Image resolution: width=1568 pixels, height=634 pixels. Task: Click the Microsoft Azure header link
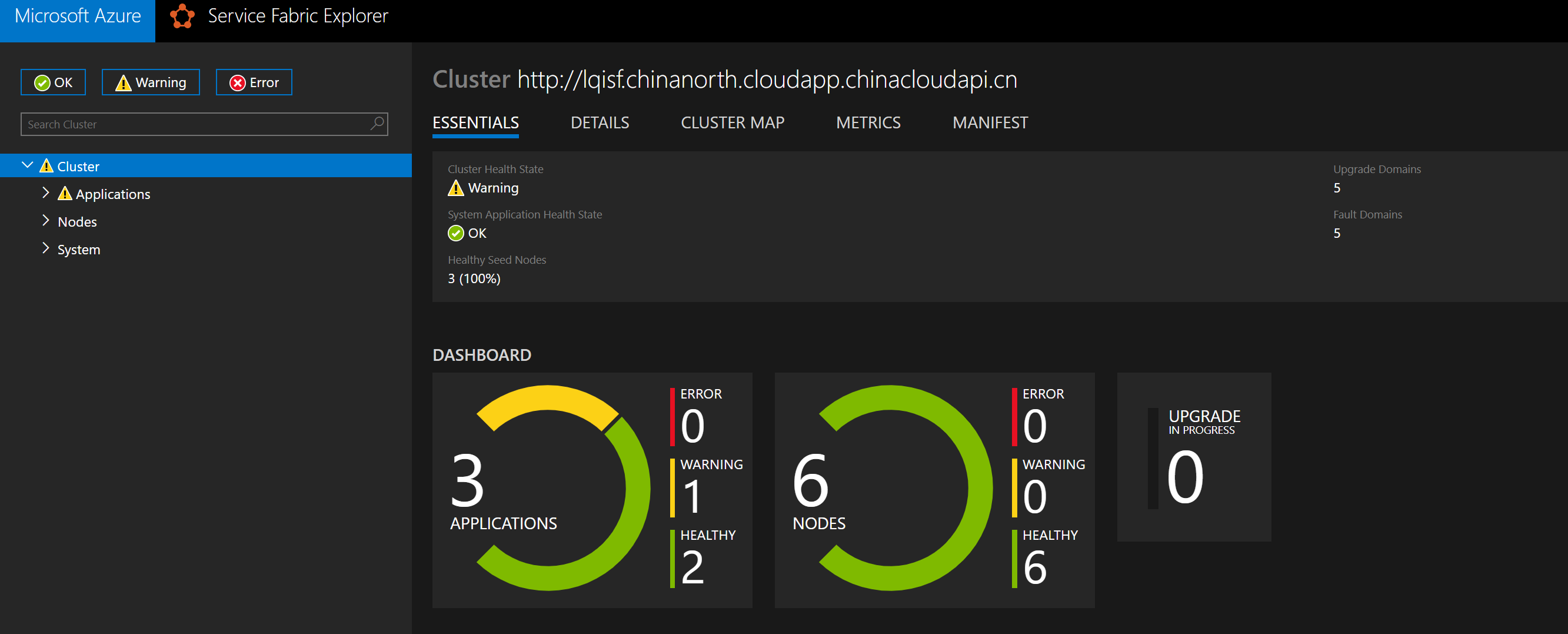(x=76, y=16)
